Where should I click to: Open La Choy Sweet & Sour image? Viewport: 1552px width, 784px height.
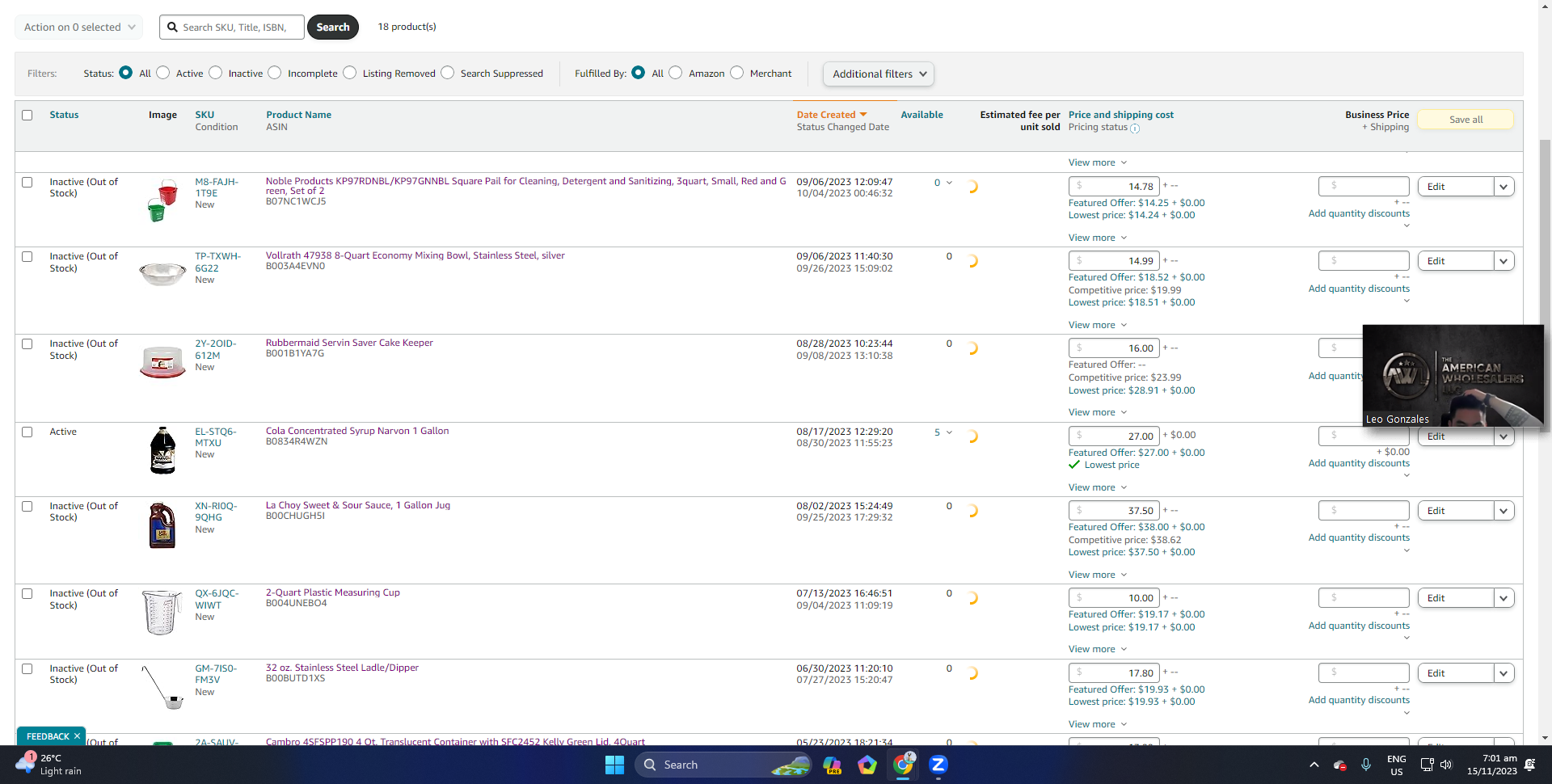tap(162, 525)
